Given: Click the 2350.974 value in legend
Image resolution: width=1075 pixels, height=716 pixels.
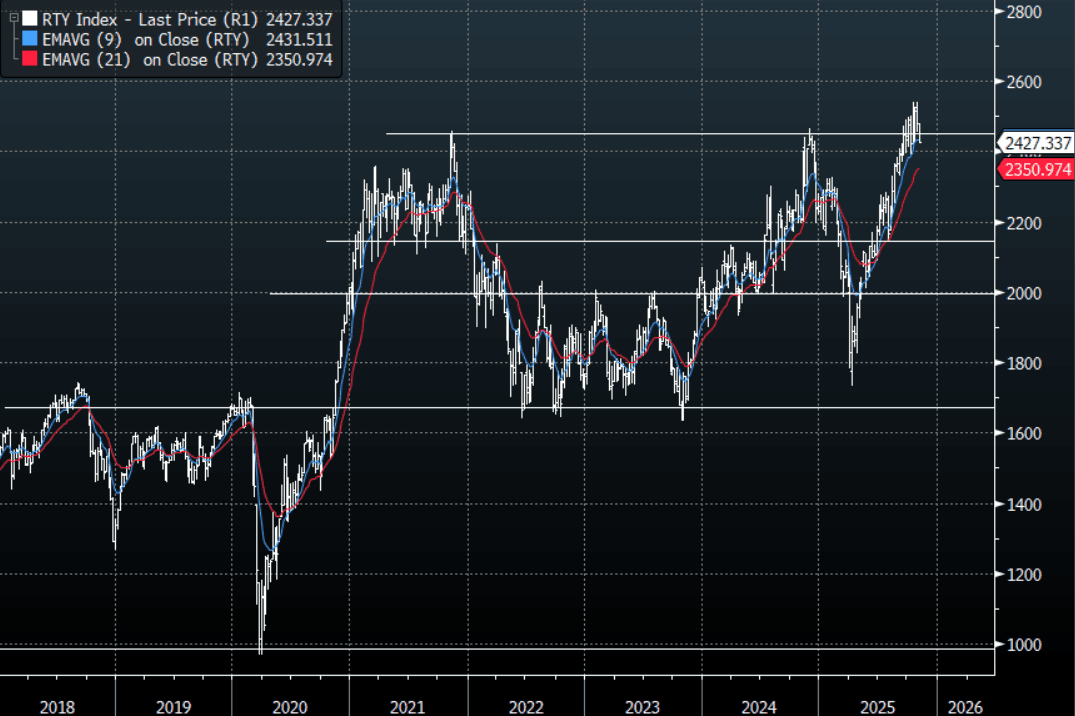Looking at the screenshot, I should pyautogui.click(x=301, y=60).
